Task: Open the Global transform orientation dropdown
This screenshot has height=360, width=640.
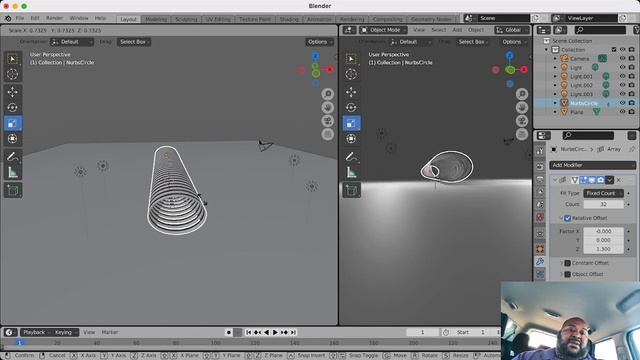Action: (512, 30)
